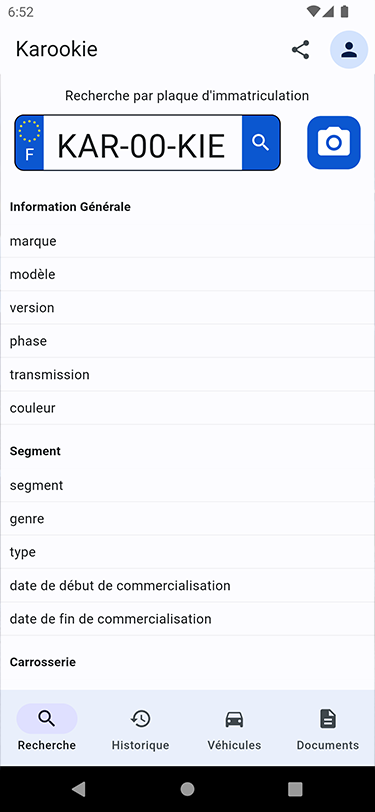Tap the share icon in header

(x=300, y=50)
